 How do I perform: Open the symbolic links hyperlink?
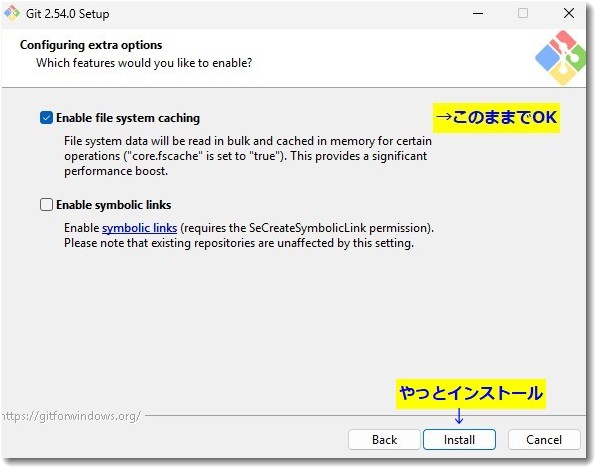(139, 228)
